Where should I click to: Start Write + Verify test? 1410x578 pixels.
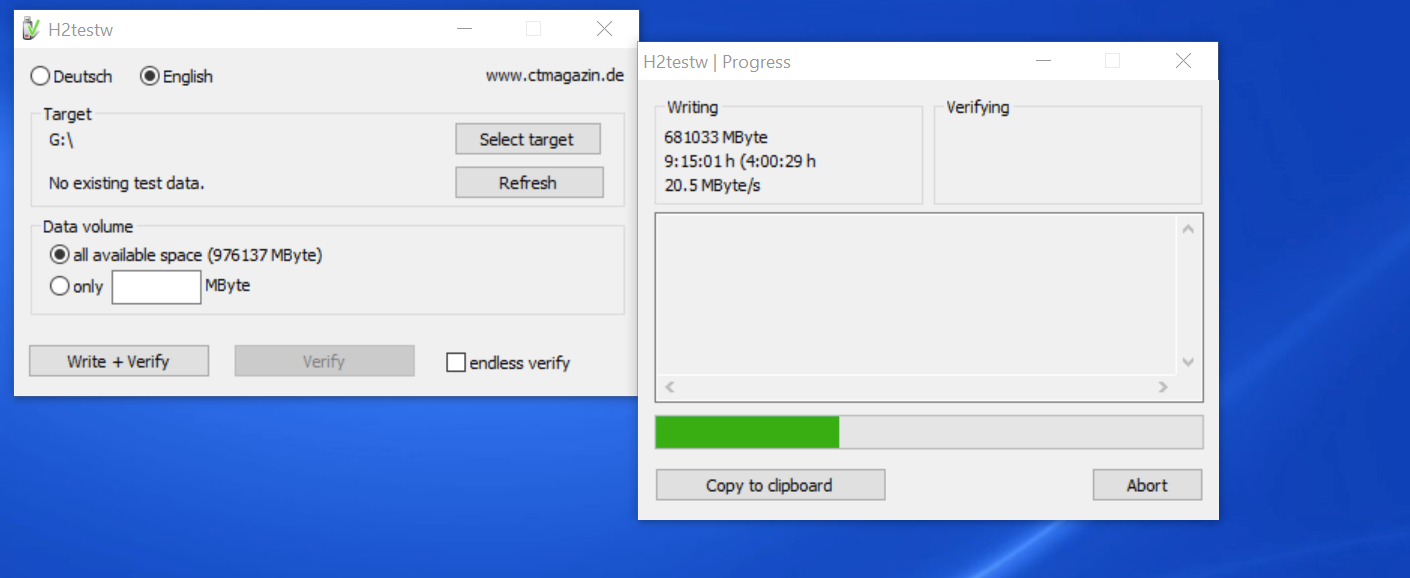pos(118,361)
